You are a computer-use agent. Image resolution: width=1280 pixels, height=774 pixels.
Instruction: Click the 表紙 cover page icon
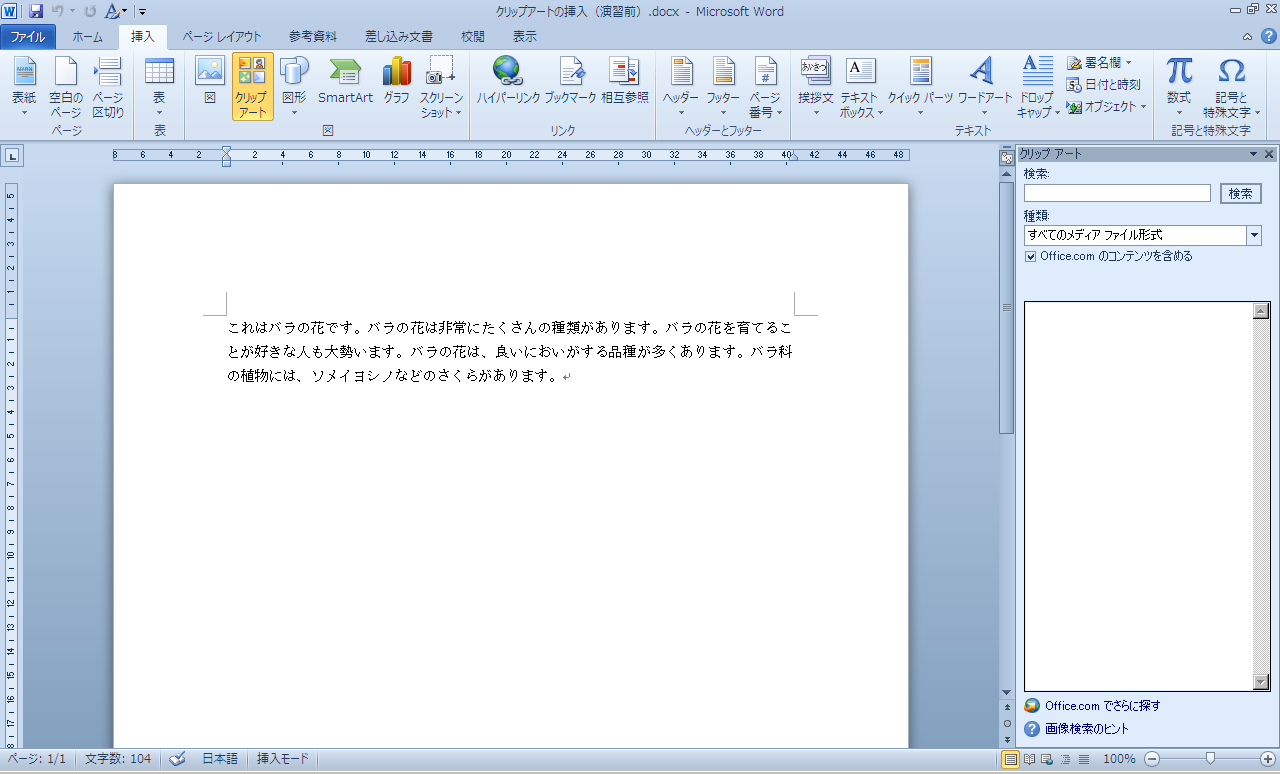(24, 86)
